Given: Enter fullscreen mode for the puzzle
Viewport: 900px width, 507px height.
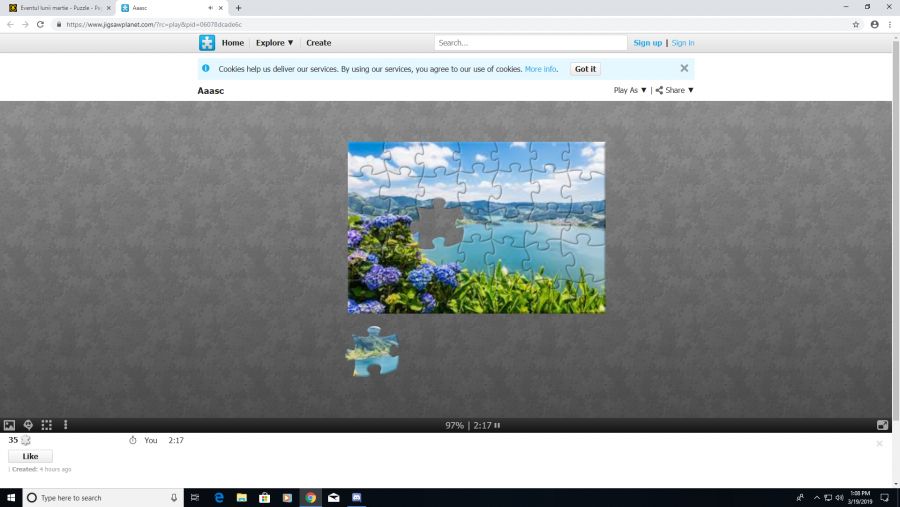Looking at the screenshot, I should click(x=883, y=425).
